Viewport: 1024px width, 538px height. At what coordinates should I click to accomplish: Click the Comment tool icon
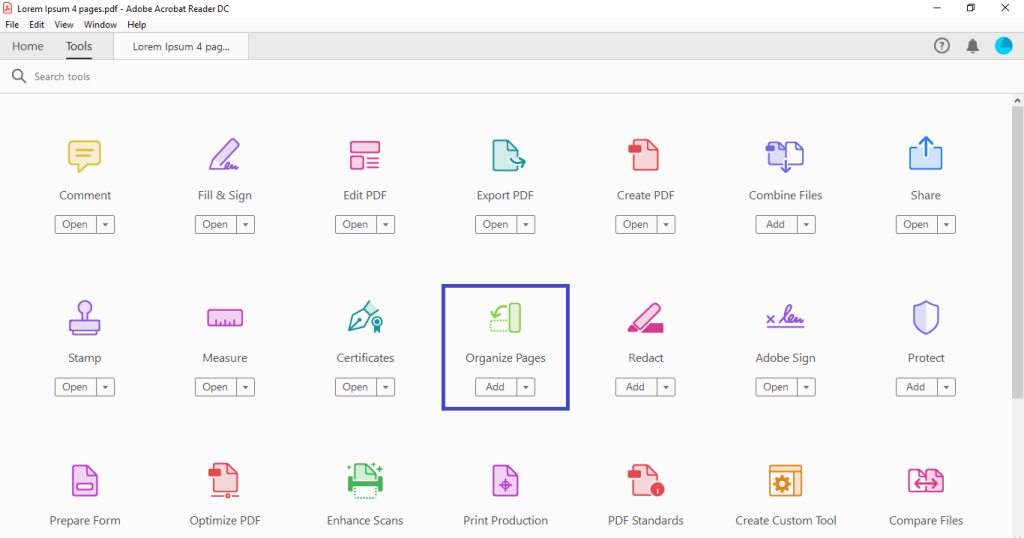[x=84, y=156]
